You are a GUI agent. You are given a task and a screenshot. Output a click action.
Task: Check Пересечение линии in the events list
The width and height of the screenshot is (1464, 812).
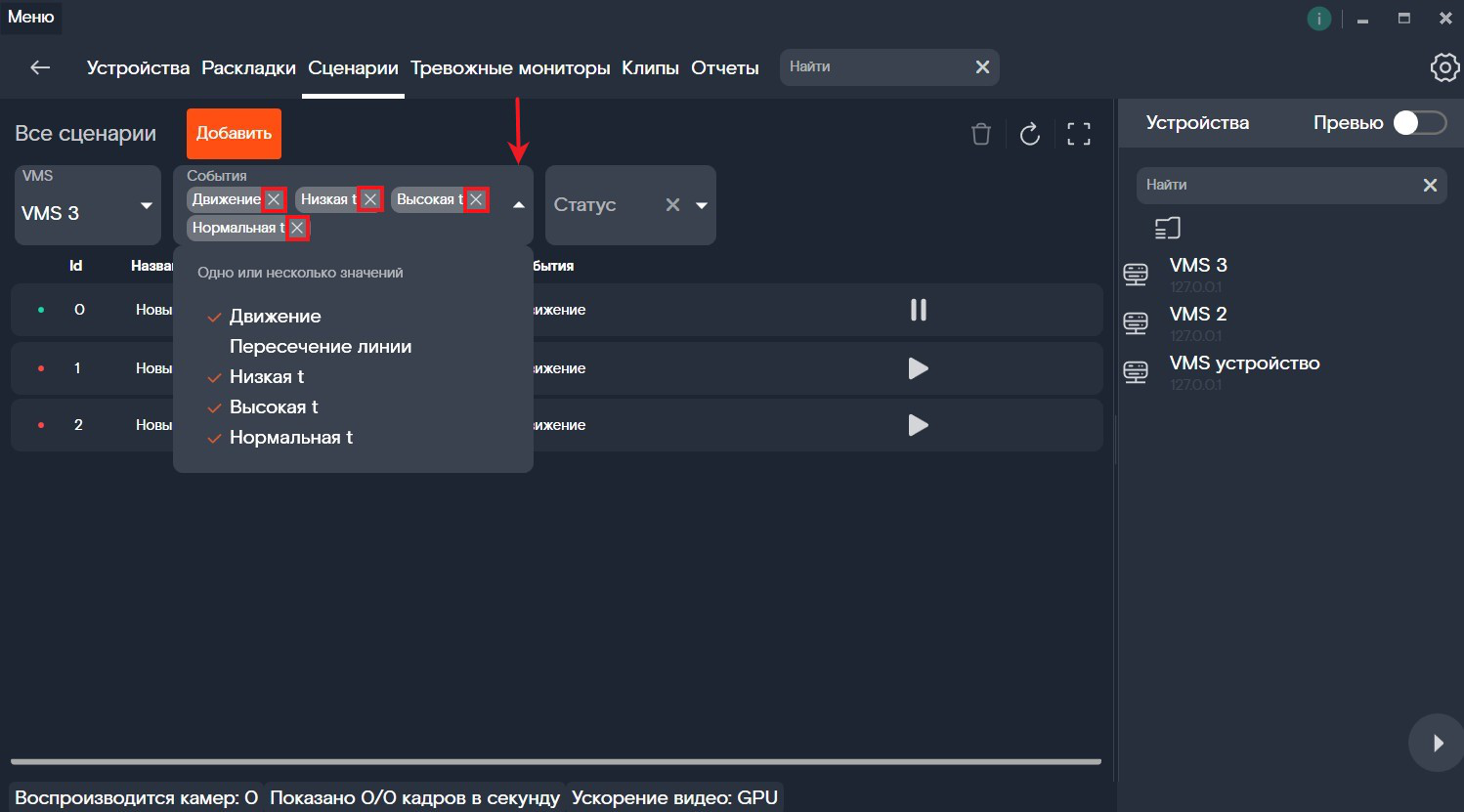[x=321, y=347]
